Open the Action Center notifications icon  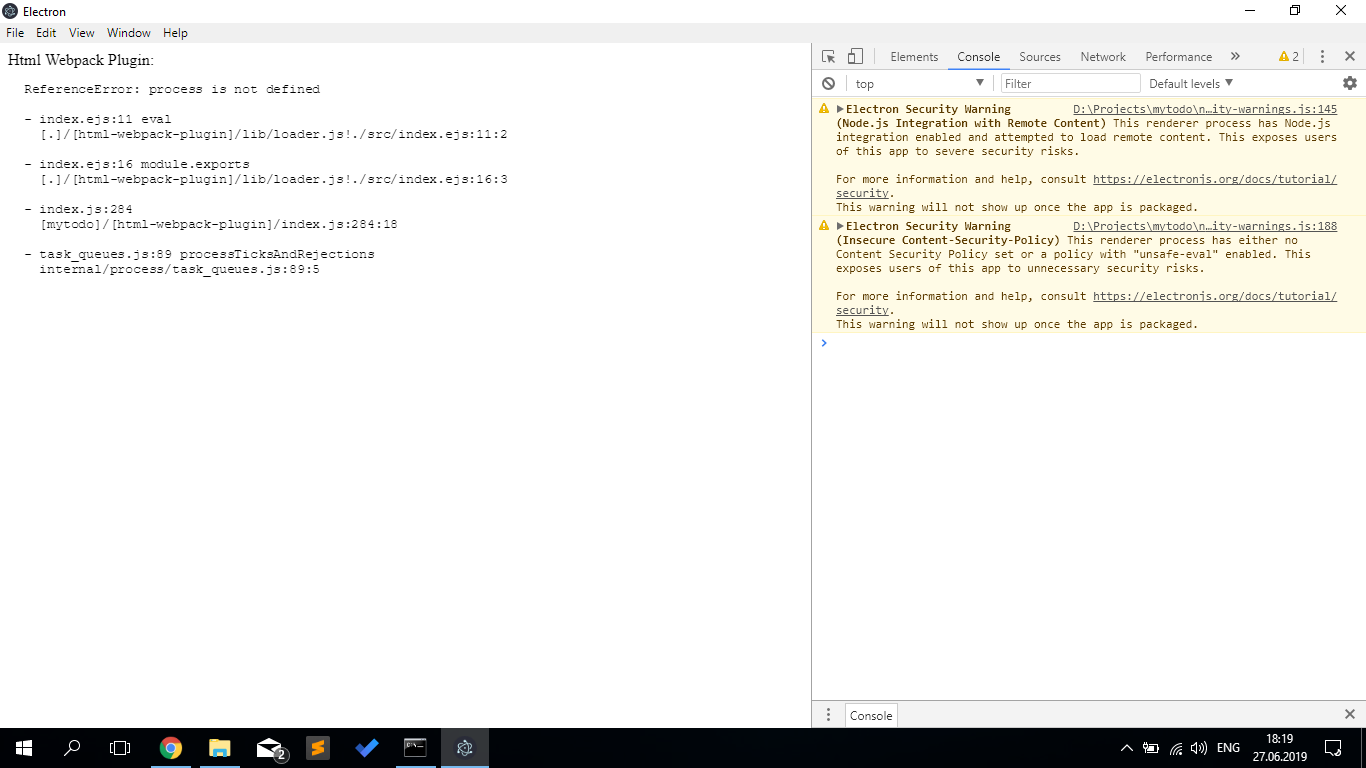(1333, 748)
